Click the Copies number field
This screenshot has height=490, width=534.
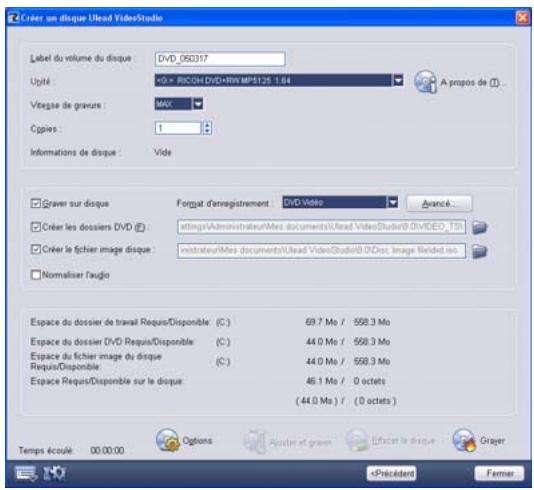[178, 128]
